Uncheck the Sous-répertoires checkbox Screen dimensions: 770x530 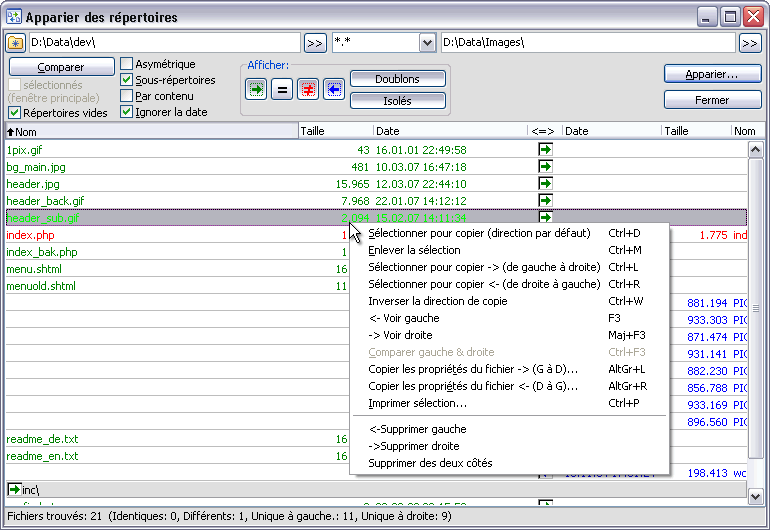click(127, 80)
